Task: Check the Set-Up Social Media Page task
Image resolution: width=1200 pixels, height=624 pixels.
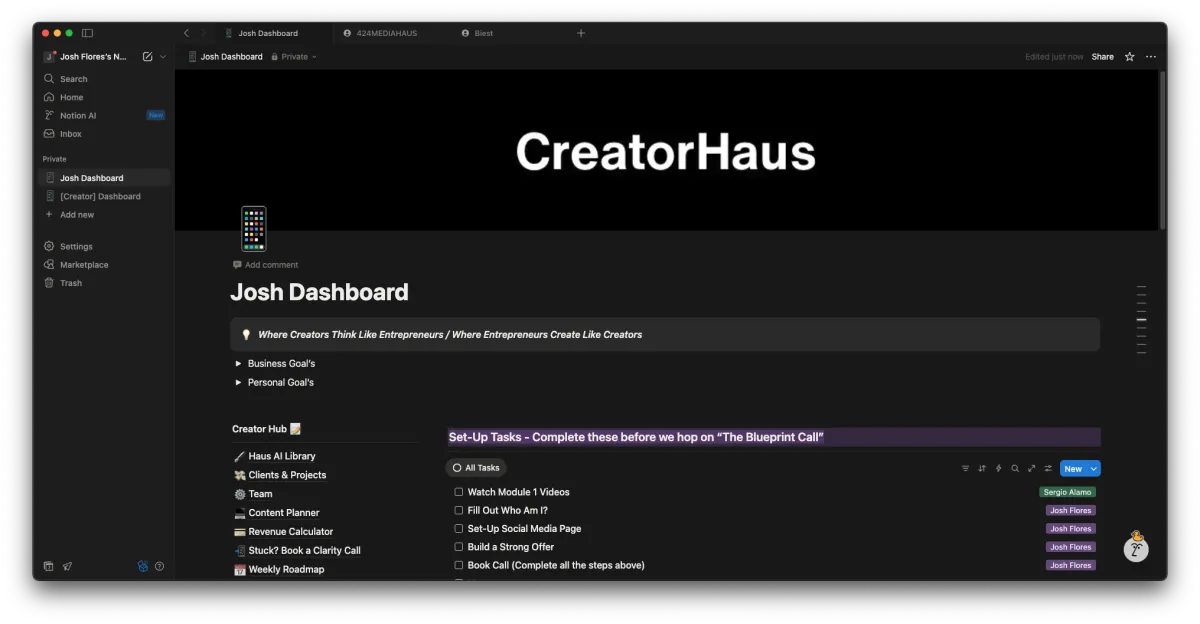Action: pyautogui.click(x=459, y=529)
